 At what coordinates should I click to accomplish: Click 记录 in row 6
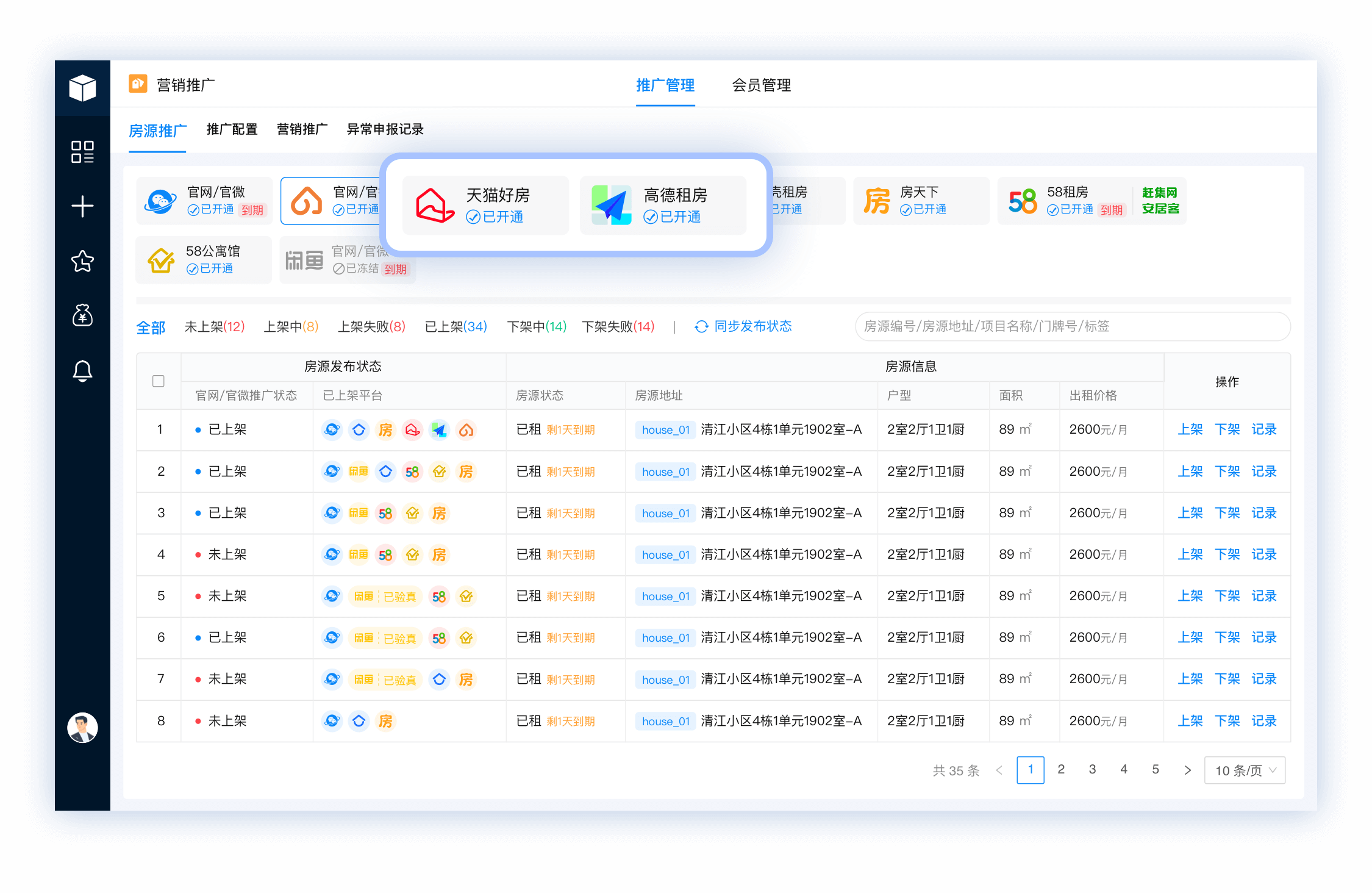tap(1263, 637)
